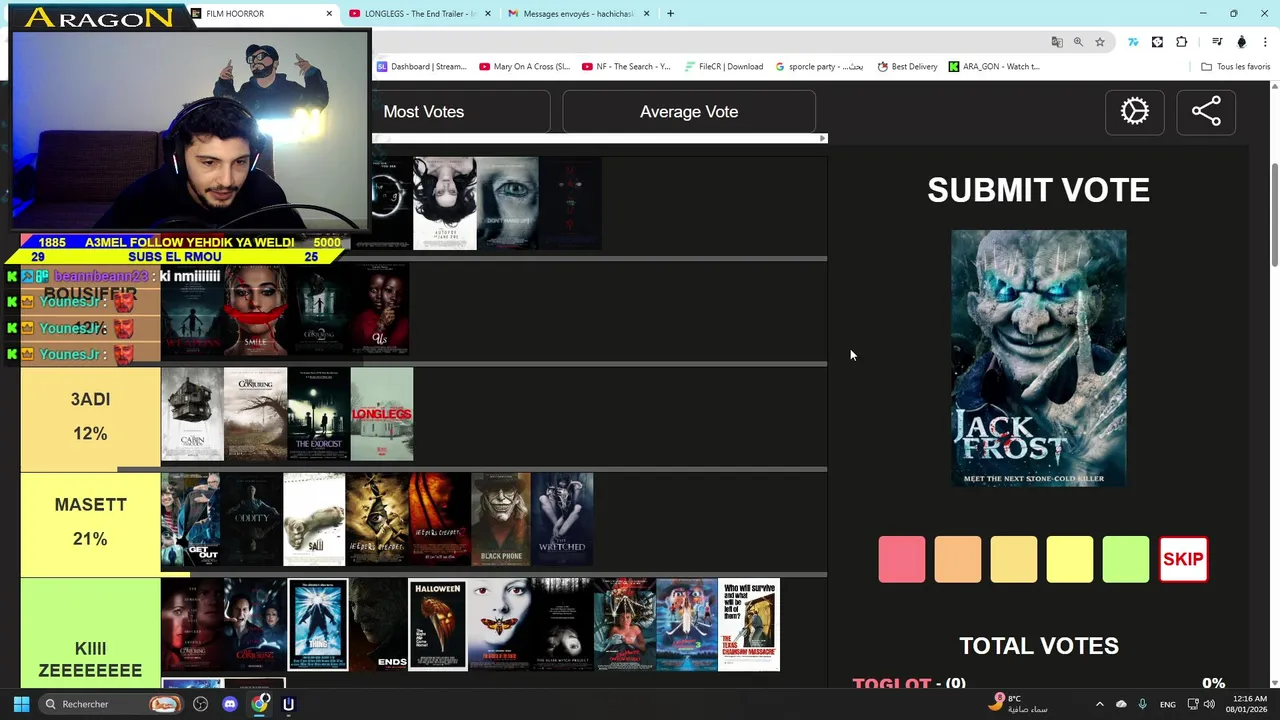The height and width of the screenshot is (720, 1280).
Task: Click the LONGLEGS poster in 3ADI tier
Action: click(382, 414)
